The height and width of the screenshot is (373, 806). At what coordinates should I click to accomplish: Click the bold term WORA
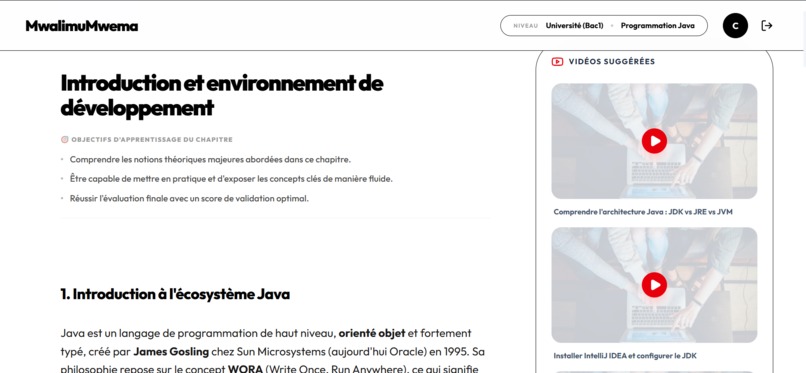(x=246, y=369)
